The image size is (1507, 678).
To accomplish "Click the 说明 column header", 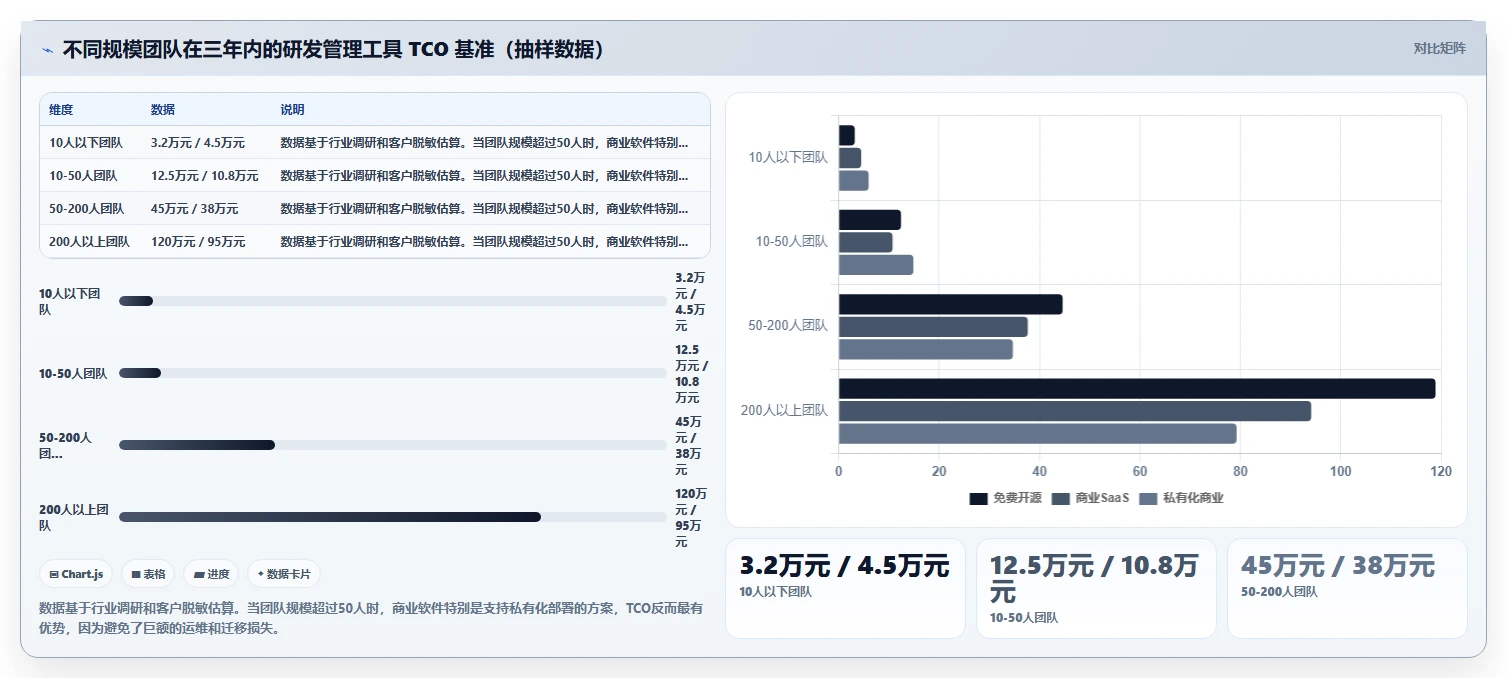I will click(x=292, y=110).
